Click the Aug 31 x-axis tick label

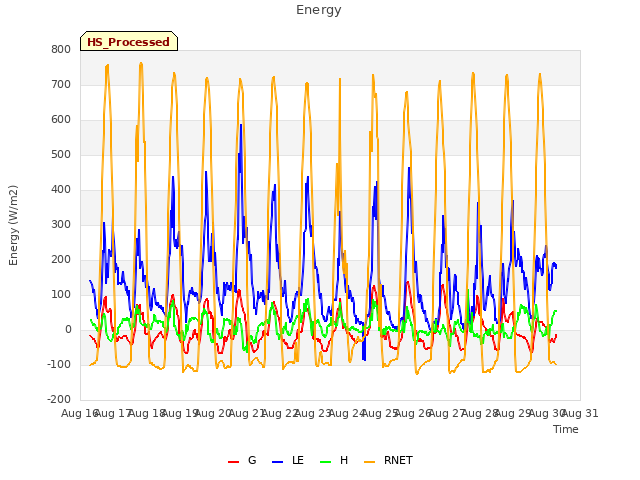(x=580, y=413)
